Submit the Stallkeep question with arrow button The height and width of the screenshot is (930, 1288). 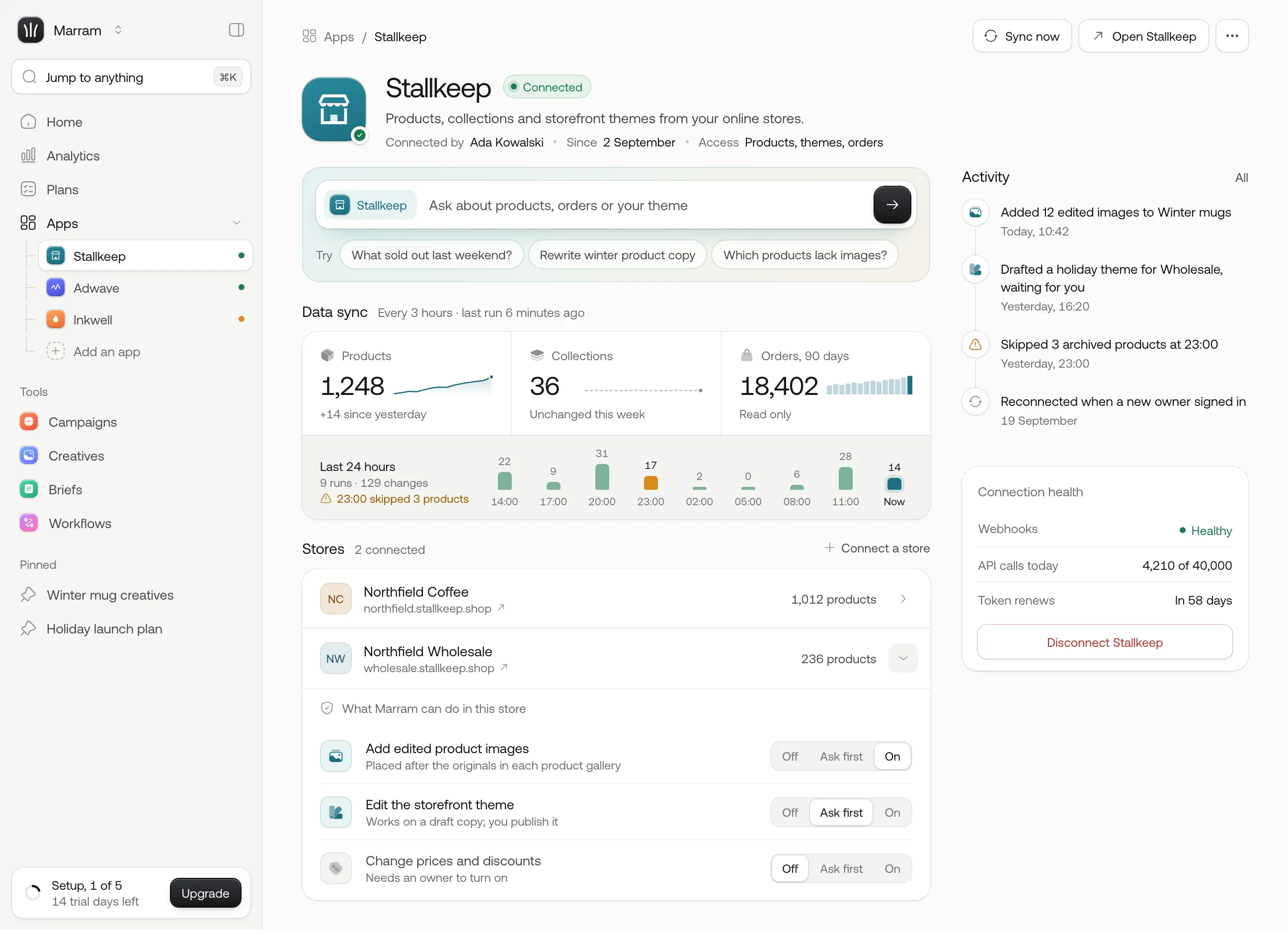pyautogui.click(x=891, y=205)
